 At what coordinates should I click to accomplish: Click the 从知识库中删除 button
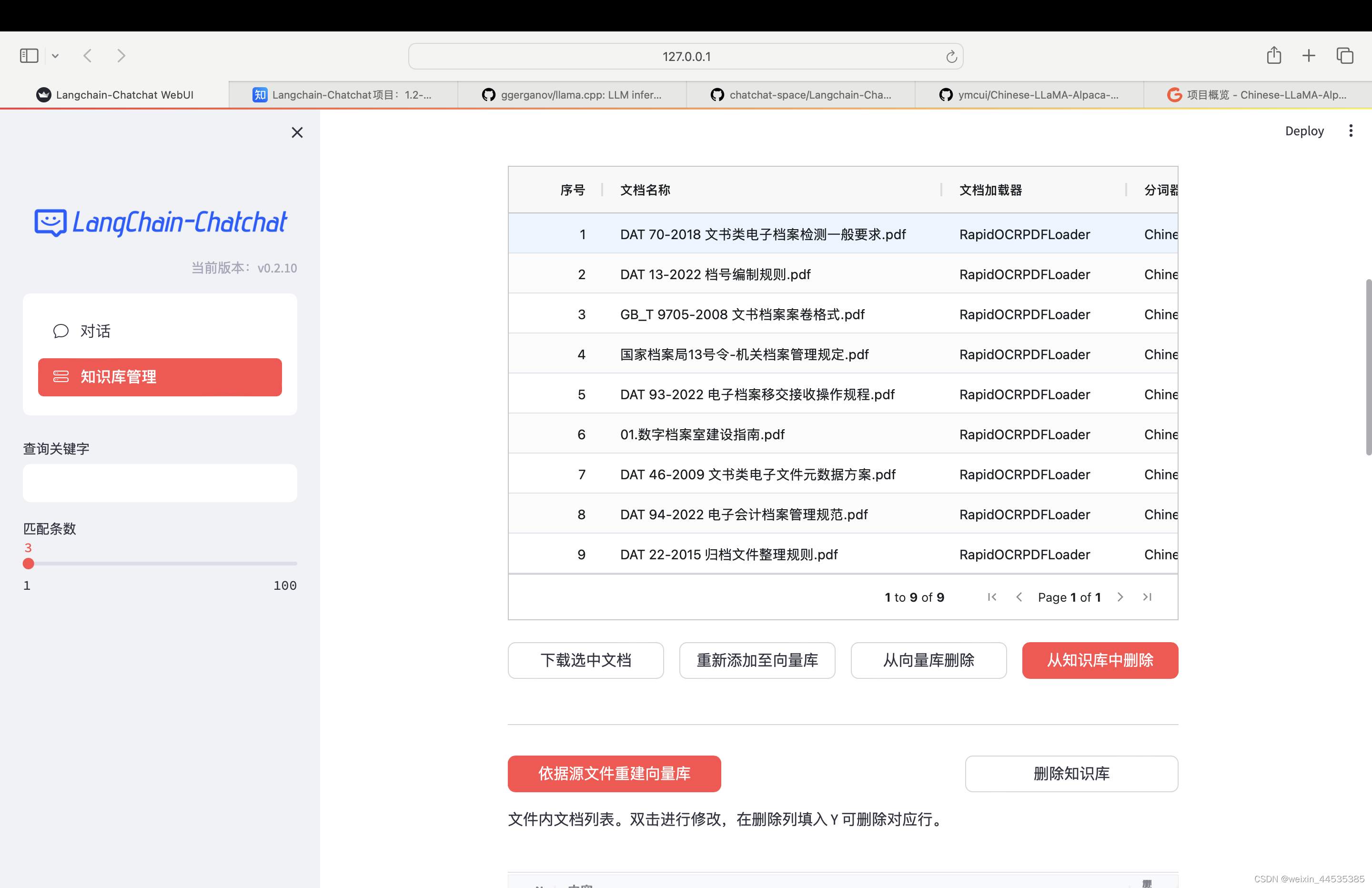(1100, 660)
